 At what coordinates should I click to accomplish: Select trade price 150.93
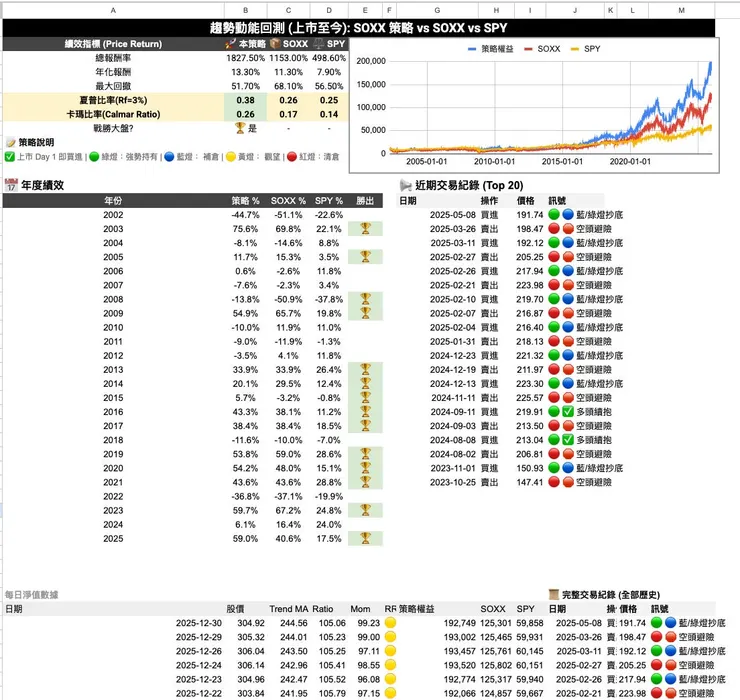click(530, 468)
